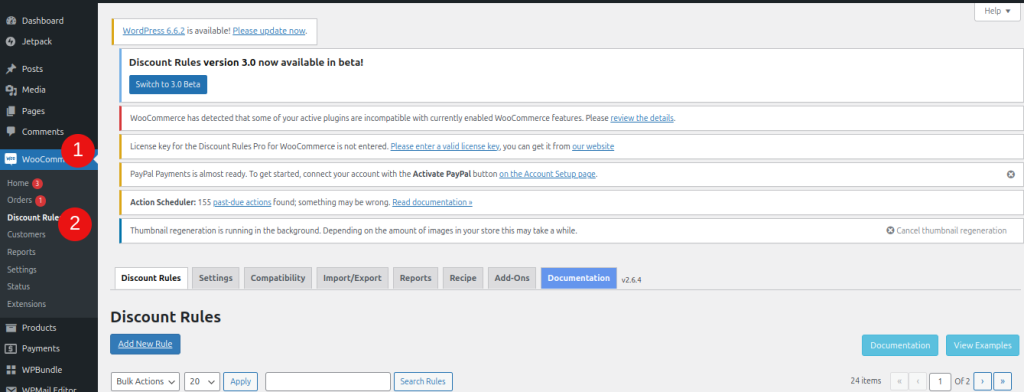Open the Bulk Actions dropdown
This screenshot has height=392, width=1024.
[145, 382]
